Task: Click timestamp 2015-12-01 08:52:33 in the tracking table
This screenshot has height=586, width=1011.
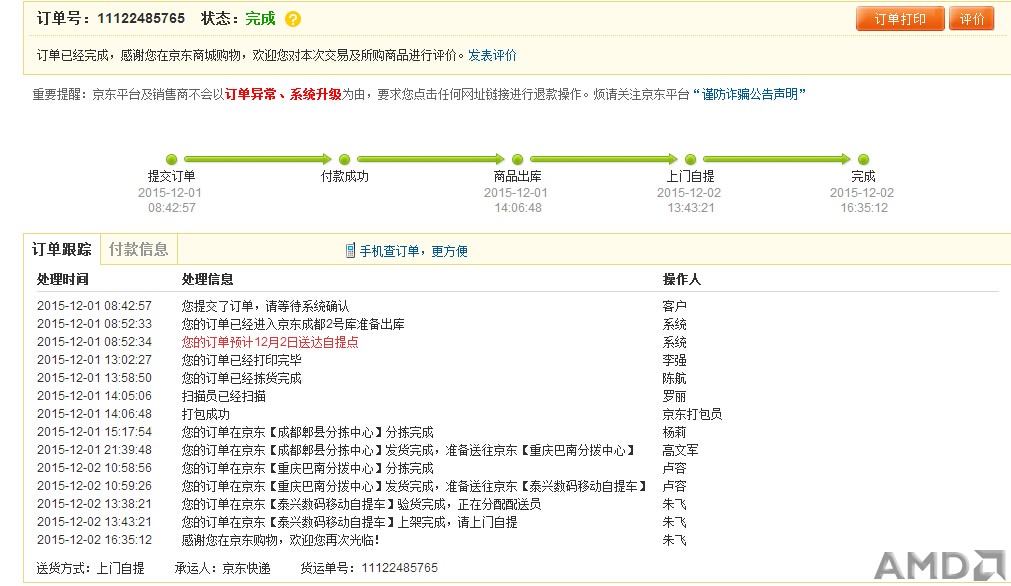Action: 94,324
